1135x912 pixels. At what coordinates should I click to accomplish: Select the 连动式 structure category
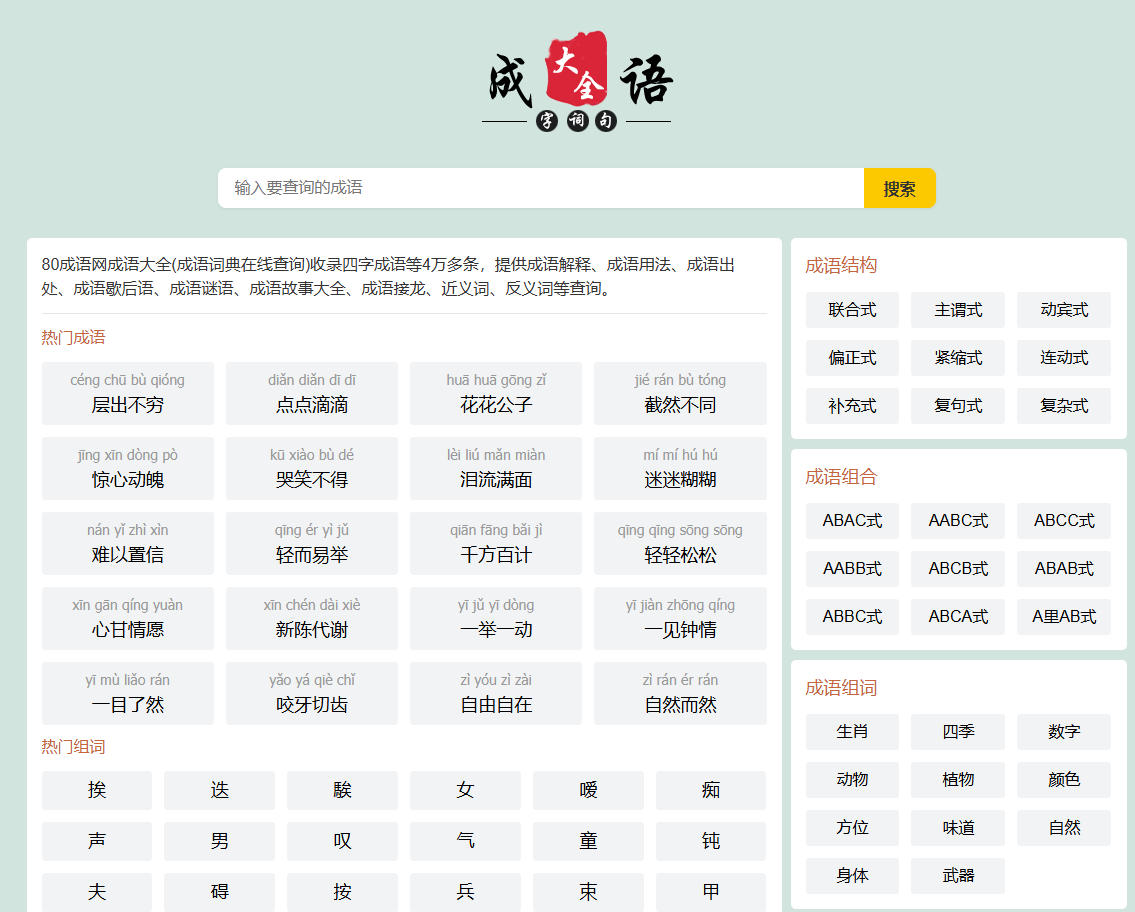point(1064,358)
